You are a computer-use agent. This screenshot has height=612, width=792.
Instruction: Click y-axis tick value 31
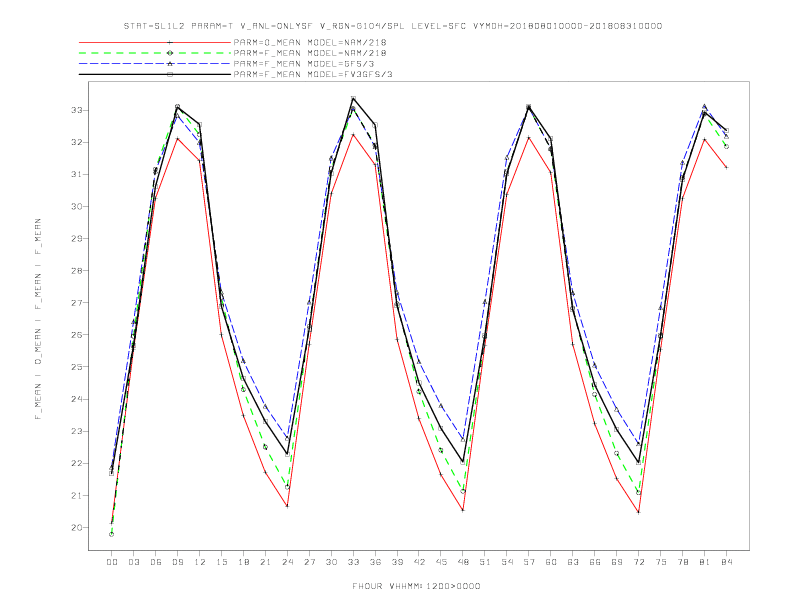coord(77,174)
